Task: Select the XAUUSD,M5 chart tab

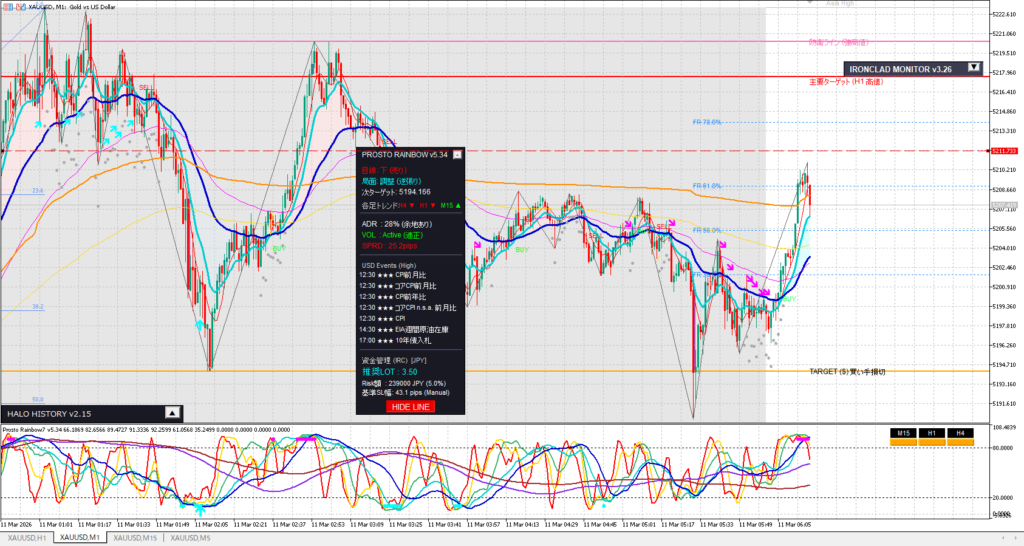Action: tap(189, 539)
